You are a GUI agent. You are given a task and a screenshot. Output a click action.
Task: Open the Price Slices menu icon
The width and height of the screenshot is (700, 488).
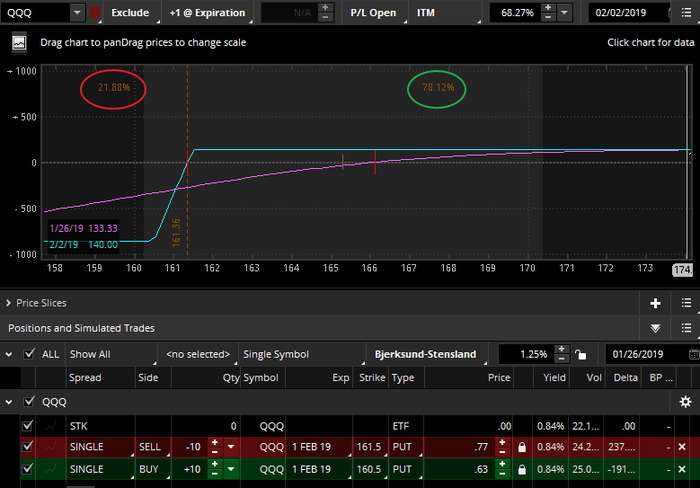tap(687, 303)
